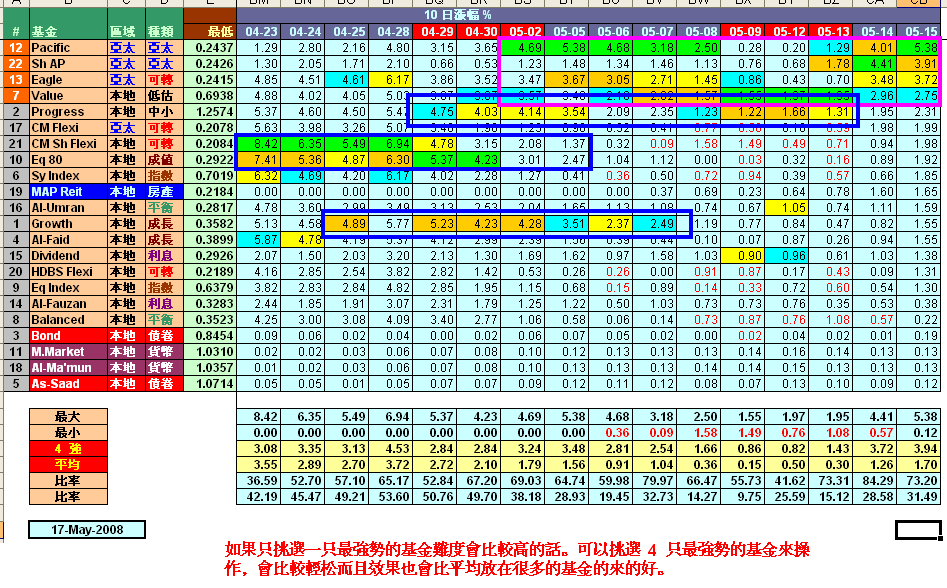Click Pacific's lowest value 0.2437

coord(210,48)
